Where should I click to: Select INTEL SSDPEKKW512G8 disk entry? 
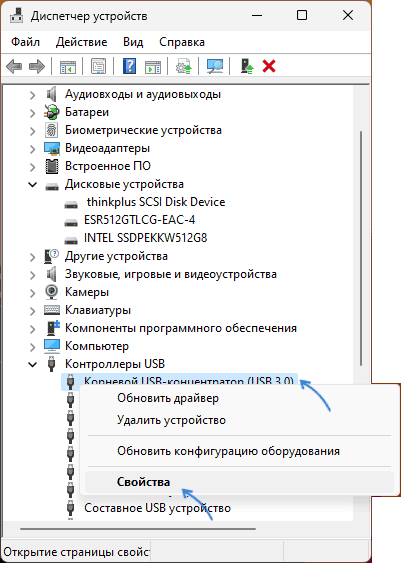click(x=145, y=238)
